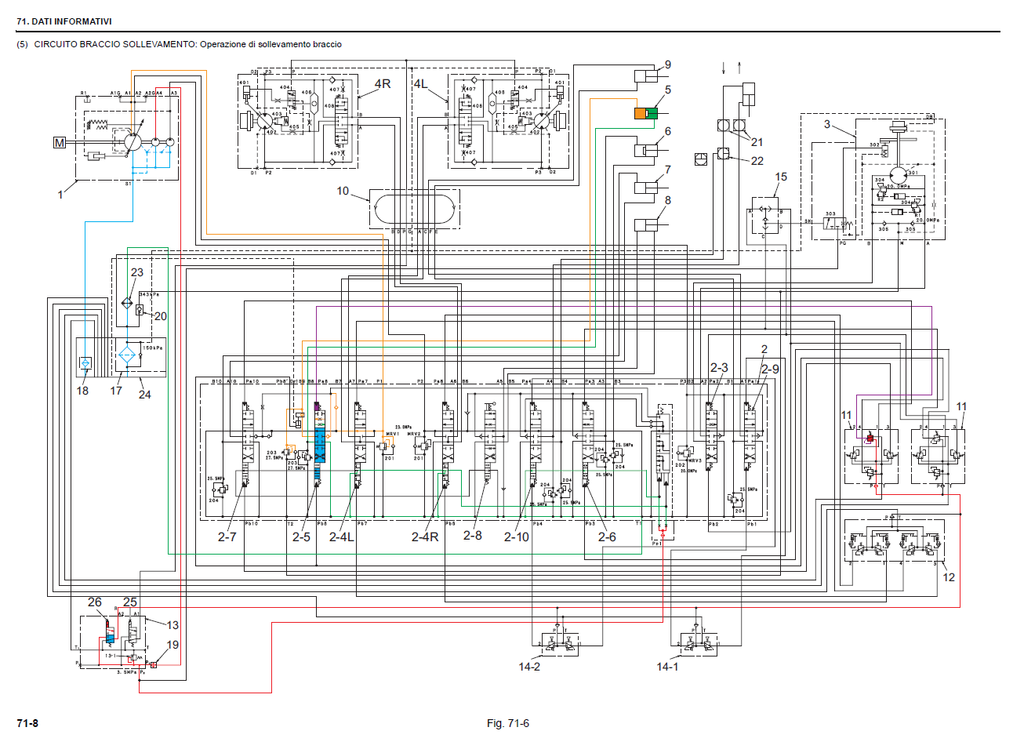Image resolution: width=1024 pixels, height=750 pixels.
Task: Click the '12' callout label
Action: click(949, 578)
